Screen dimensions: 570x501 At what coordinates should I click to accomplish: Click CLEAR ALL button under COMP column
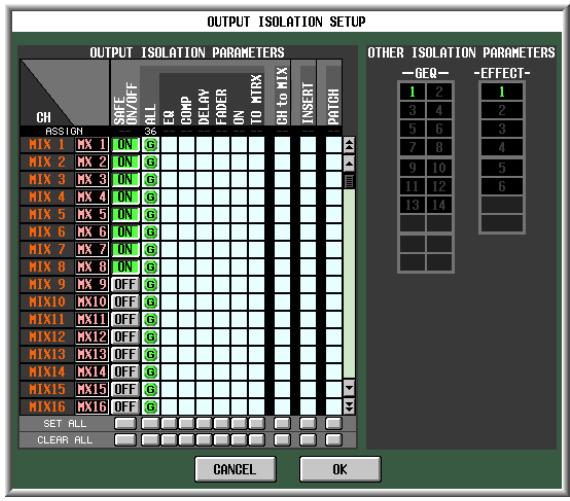click(x=186, y=440)
